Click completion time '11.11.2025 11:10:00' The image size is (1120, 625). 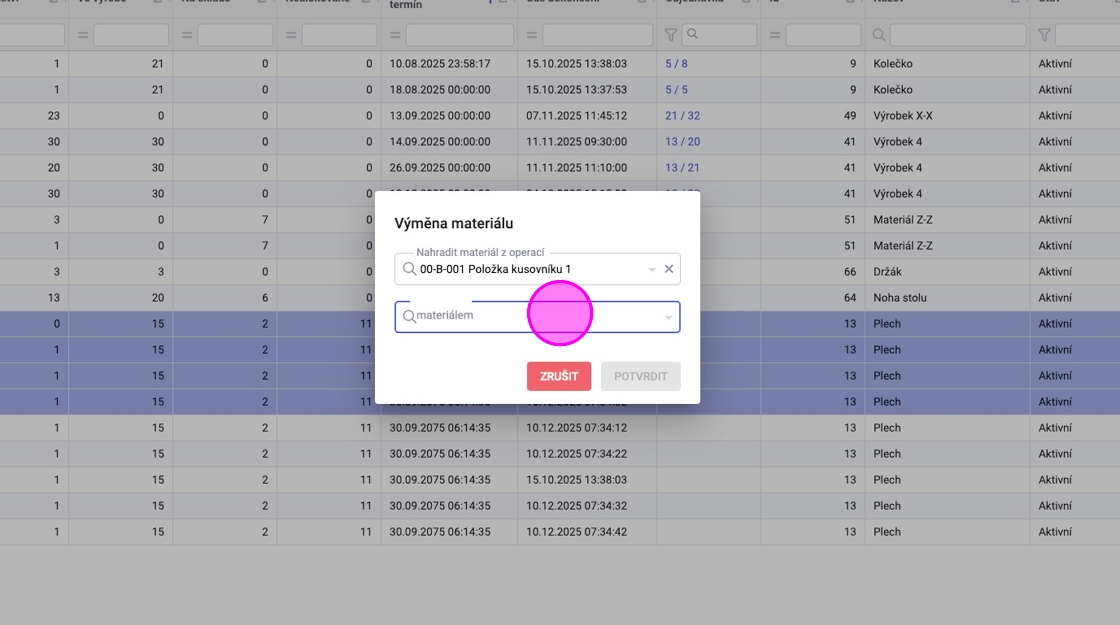coord(576,168)
